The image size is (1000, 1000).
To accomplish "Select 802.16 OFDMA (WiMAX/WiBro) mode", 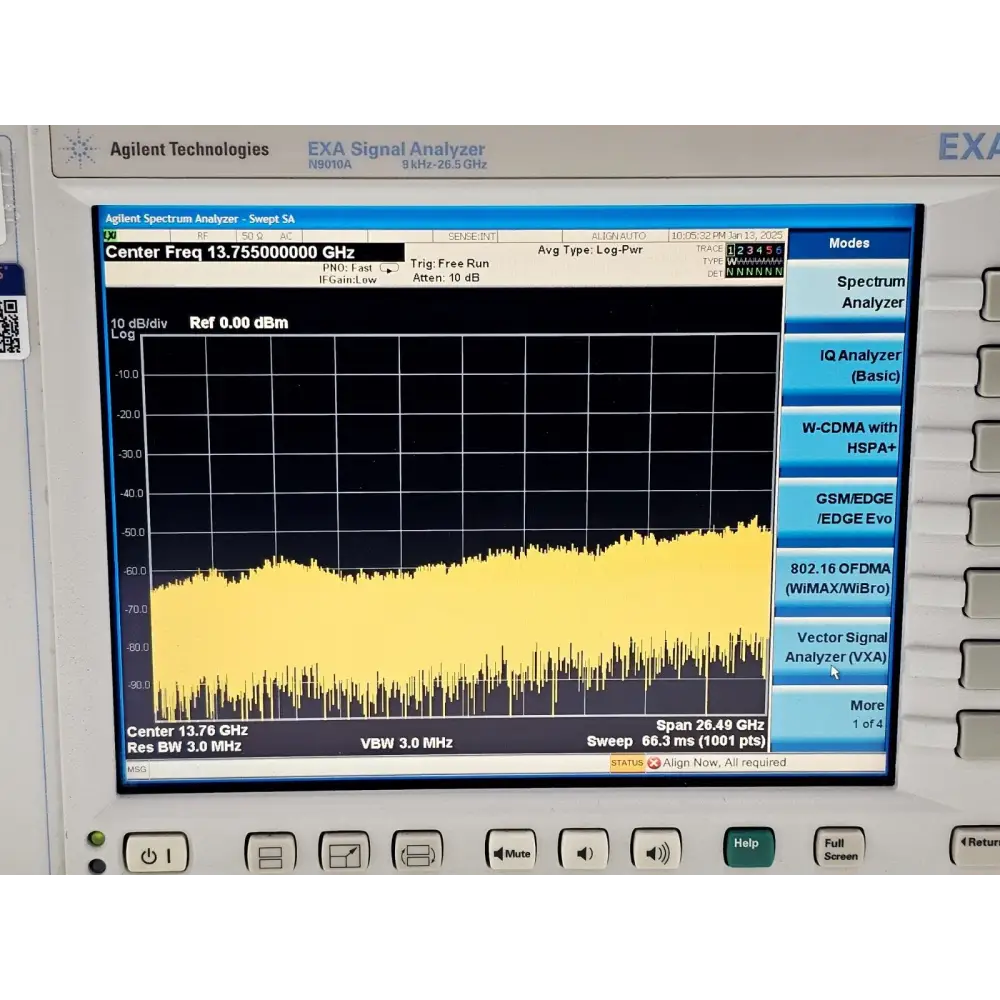I will tap(834, 578).
